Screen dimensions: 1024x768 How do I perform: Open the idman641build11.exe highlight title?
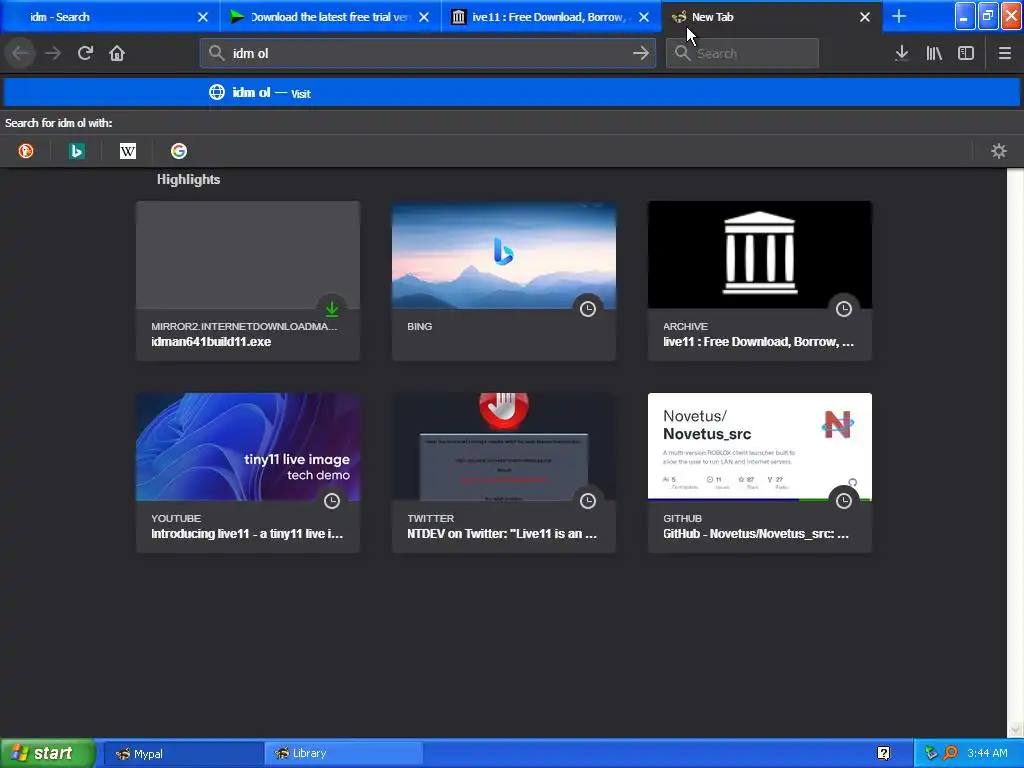(211, 342)
